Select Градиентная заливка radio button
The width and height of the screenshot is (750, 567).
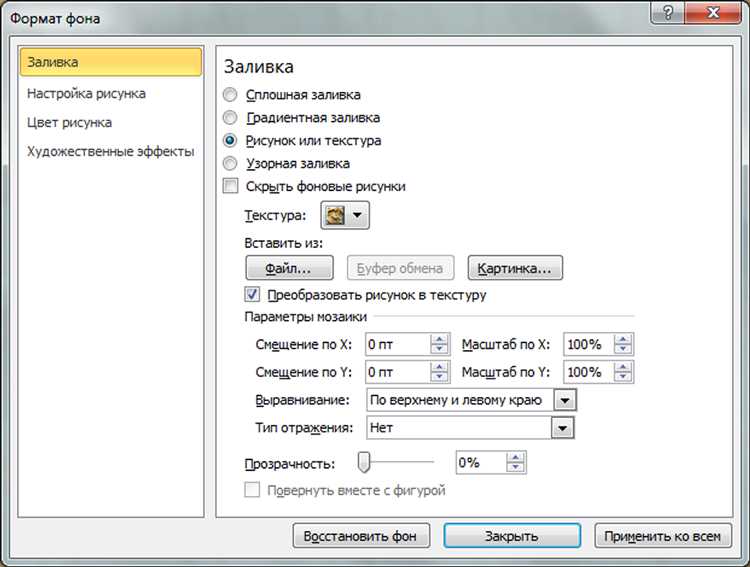coord(230,118)
